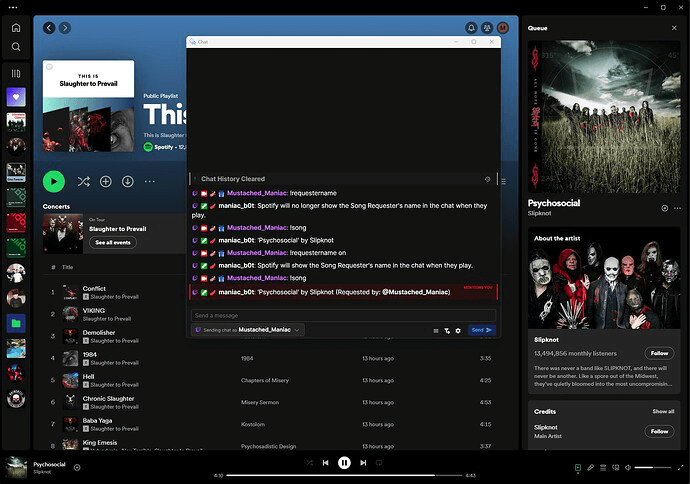Toggle Queue icon in player bar
The height and width of the screenshot is (484, 690).
(x=603, y=468)
